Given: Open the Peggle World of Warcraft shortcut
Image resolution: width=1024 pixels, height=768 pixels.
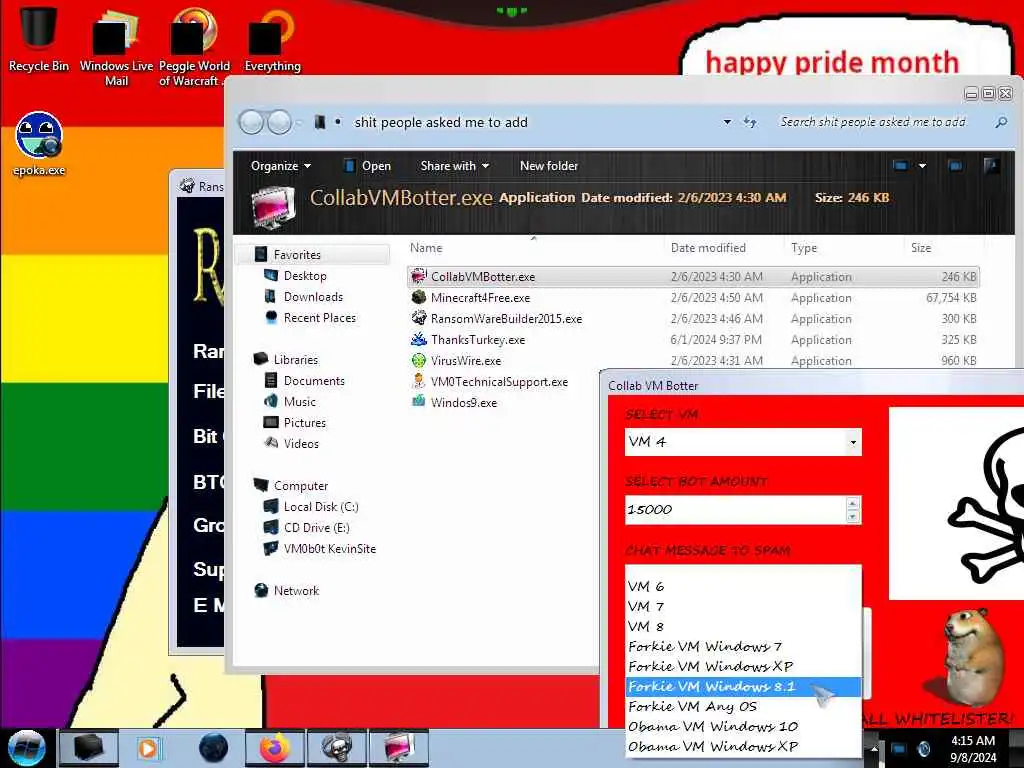Looking at the screenshot, I should pos(193,47).
